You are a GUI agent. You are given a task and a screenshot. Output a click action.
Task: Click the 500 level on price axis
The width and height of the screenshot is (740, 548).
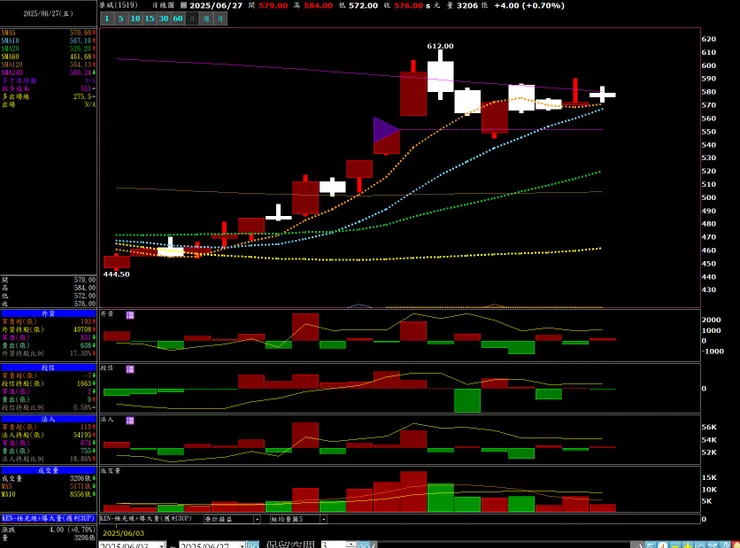pos(708,198)
